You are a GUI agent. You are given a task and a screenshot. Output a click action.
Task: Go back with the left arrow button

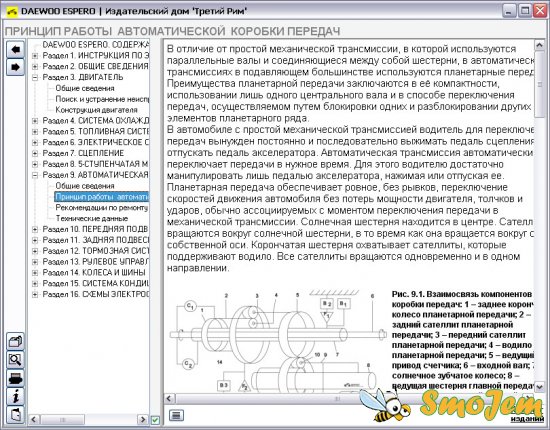tap(15, 49)
